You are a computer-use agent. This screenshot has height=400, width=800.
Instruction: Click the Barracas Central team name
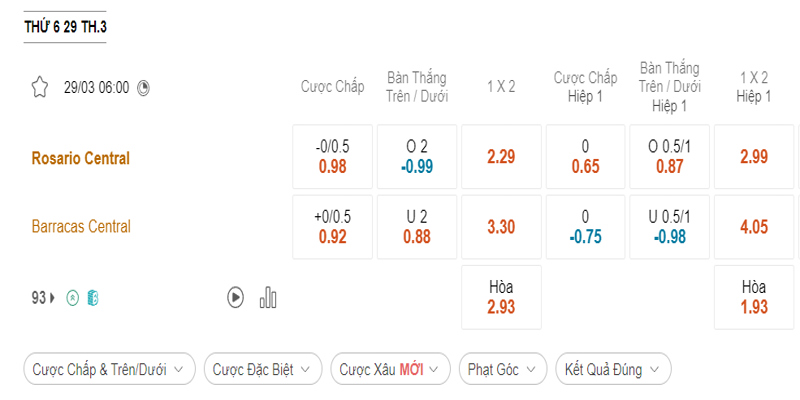click(x=81, y=226)
